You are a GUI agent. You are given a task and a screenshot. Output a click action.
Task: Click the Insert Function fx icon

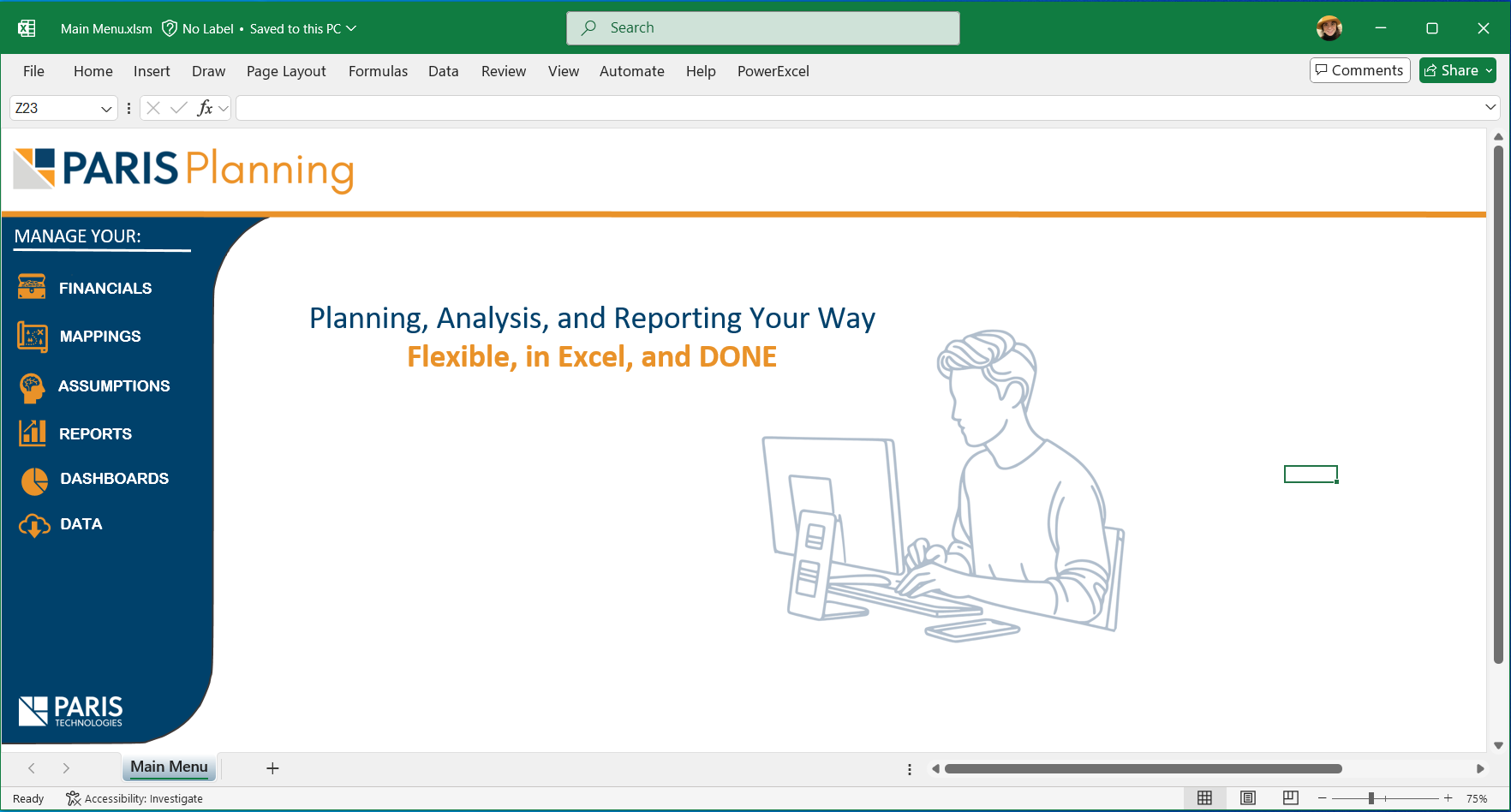205,108
